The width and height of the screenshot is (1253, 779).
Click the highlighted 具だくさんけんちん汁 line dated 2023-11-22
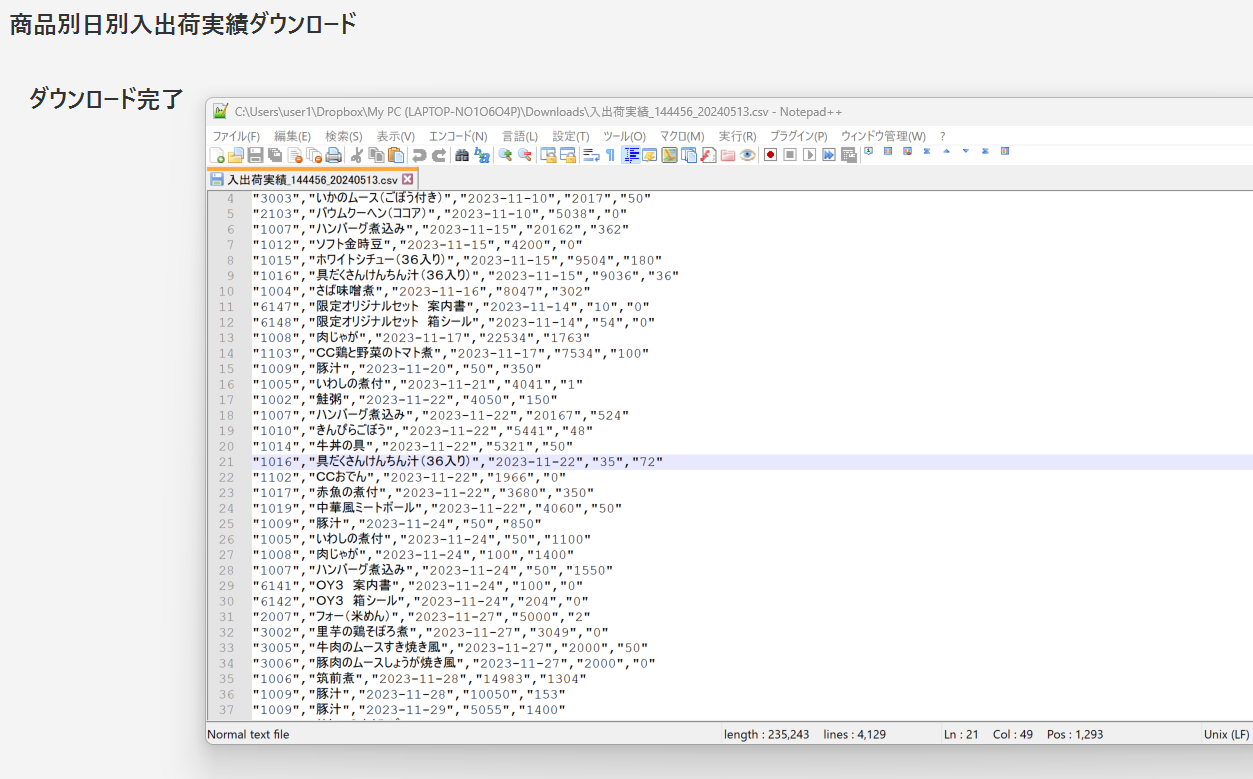[458, 462]
